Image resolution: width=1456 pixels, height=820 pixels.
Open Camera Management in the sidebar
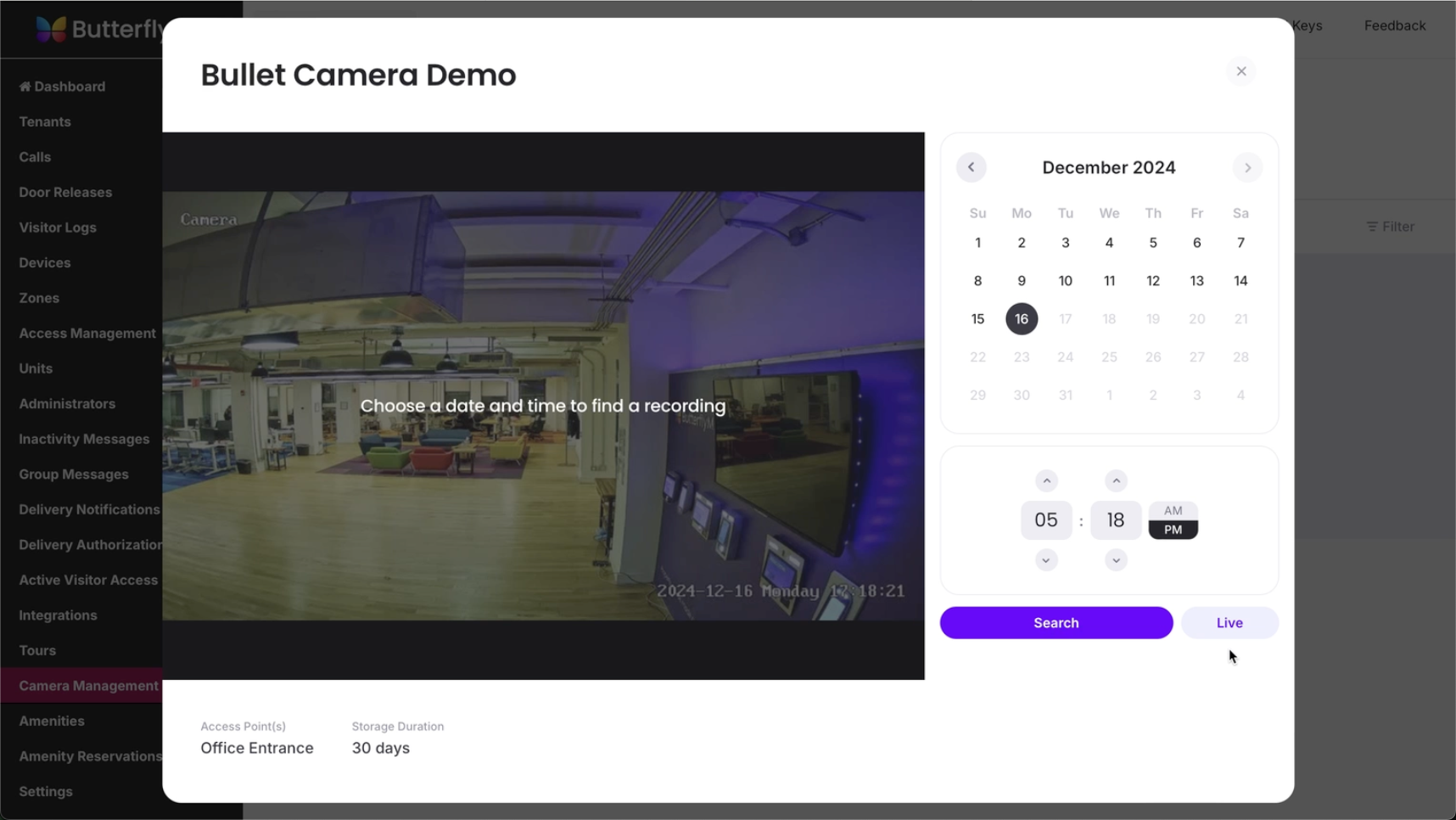coord(88,686)
